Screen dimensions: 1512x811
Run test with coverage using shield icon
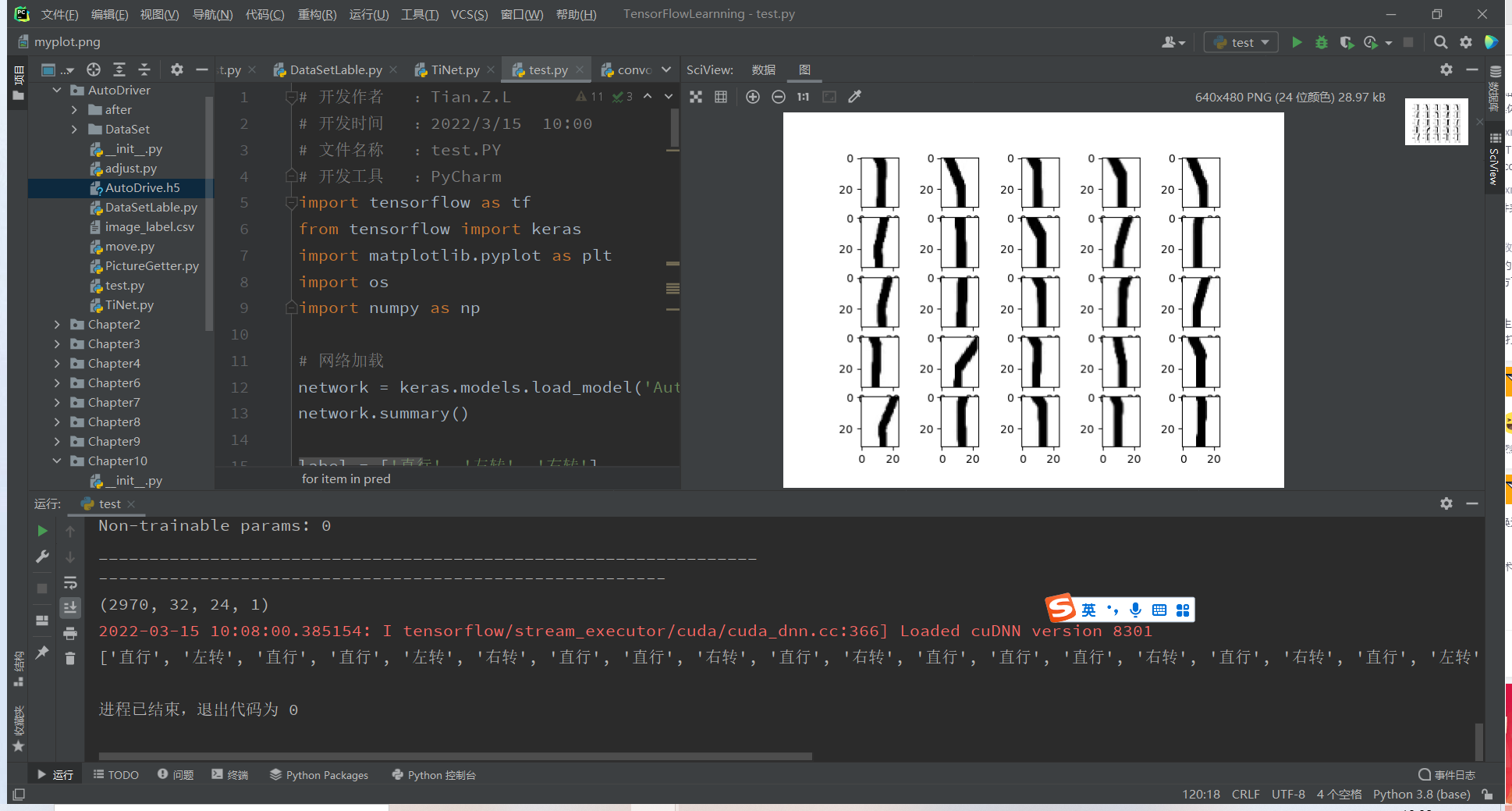[x=1347, y=42]
